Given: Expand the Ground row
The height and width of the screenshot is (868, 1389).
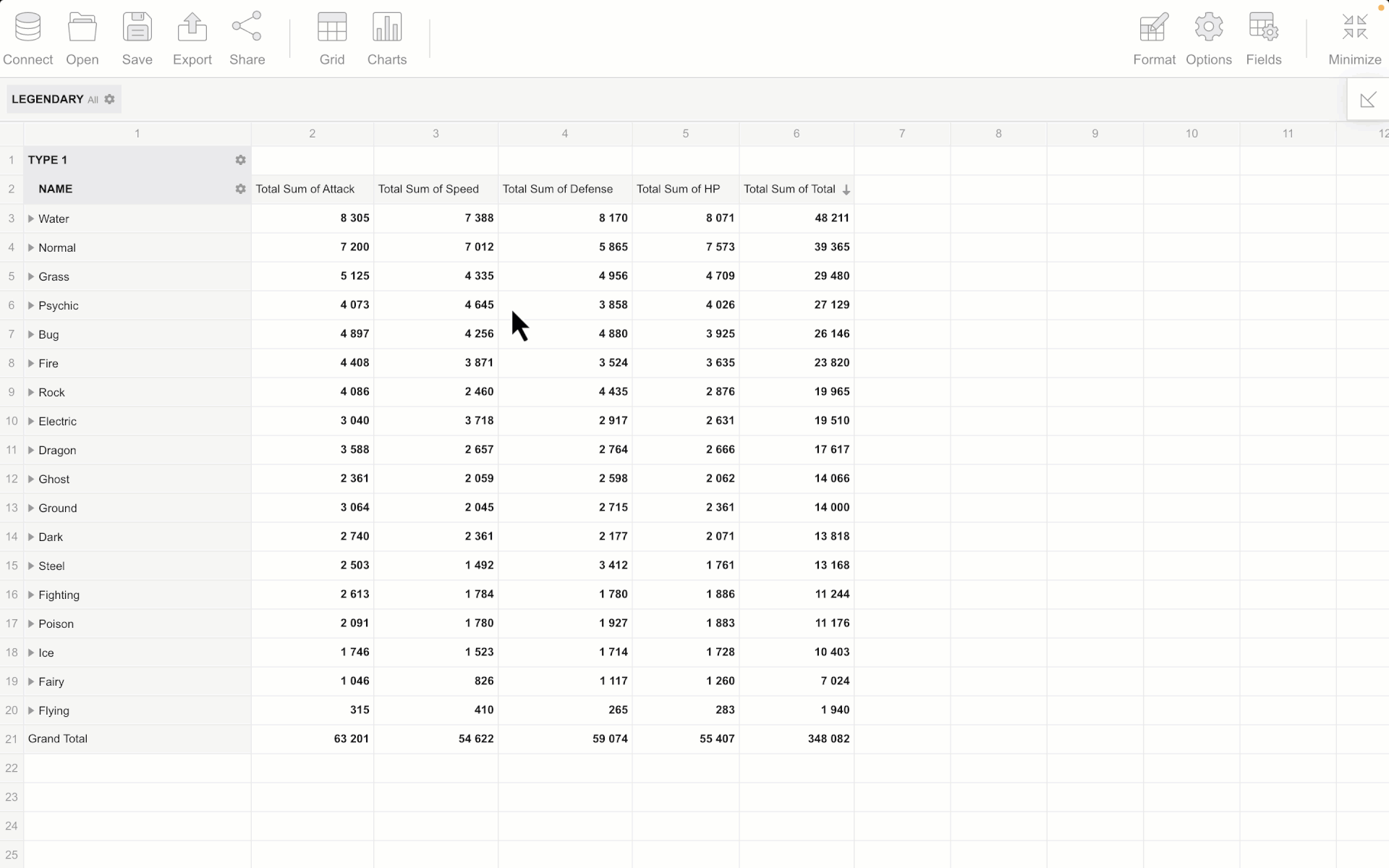Looking at the screenshot, I should pos(31,508).
